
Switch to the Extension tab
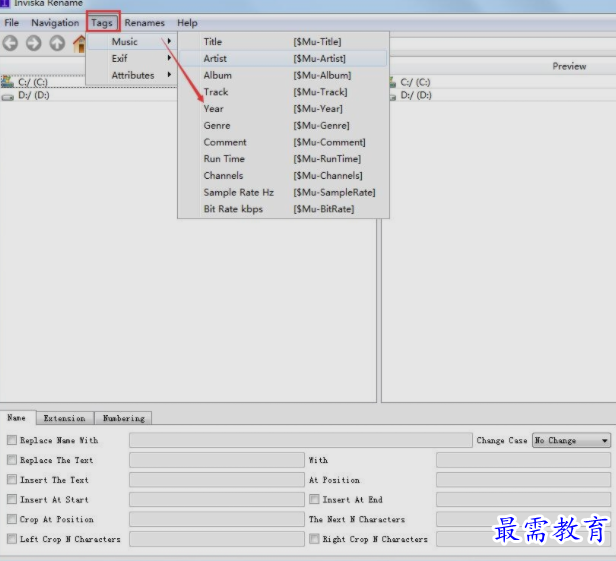tap(65, 418)
